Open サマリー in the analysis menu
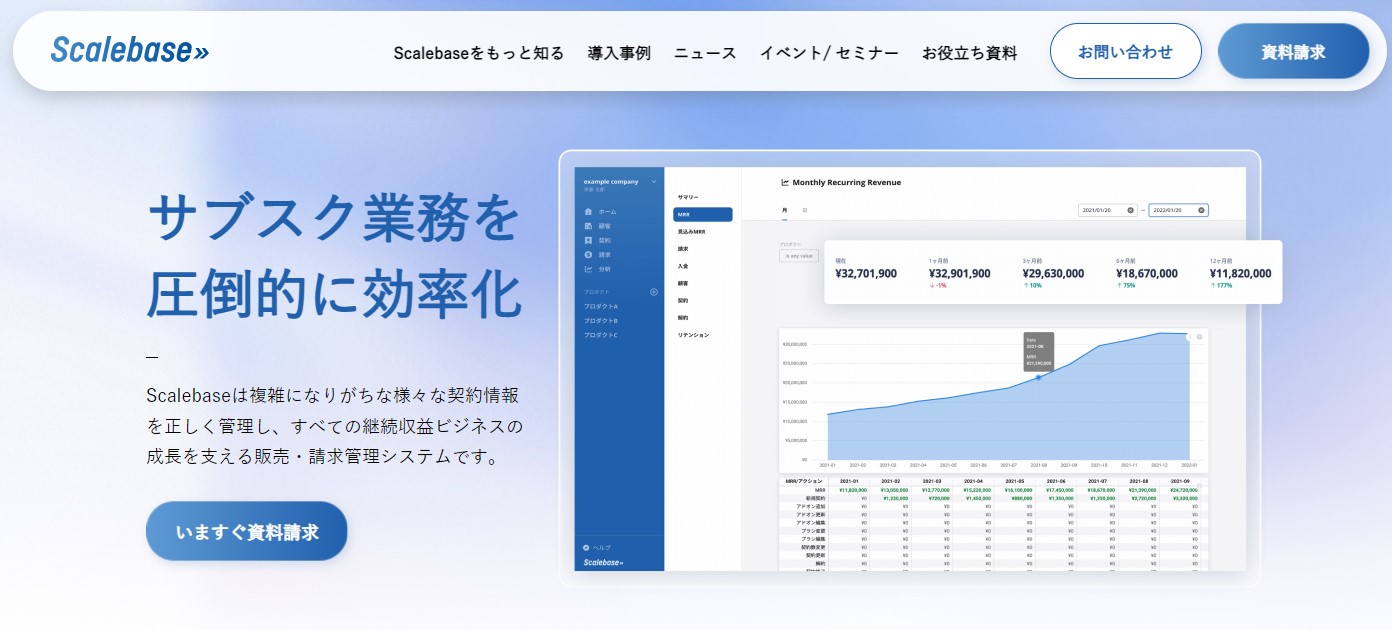This screenshot has height=630, width=1392. 688,197
